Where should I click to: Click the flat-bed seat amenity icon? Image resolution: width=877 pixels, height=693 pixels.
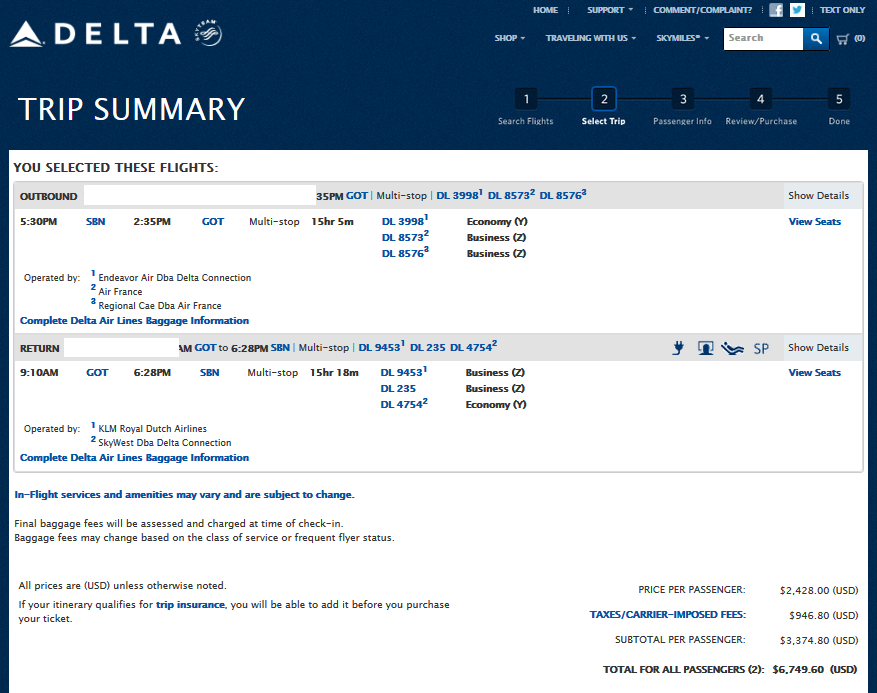tap(732, 348)
